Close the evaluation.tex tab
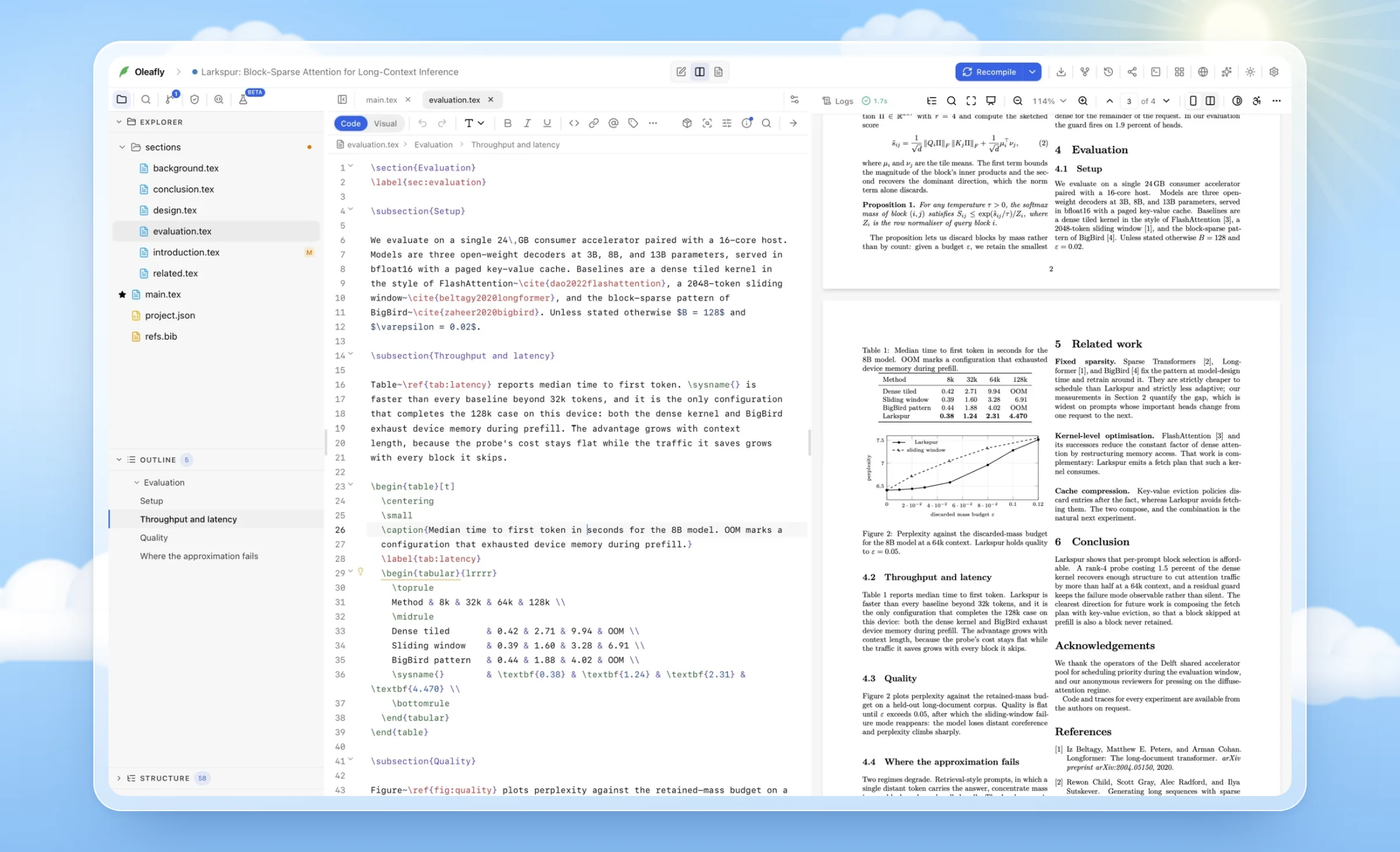Screen dimensions: 1400x852 [x=491, y=100]
